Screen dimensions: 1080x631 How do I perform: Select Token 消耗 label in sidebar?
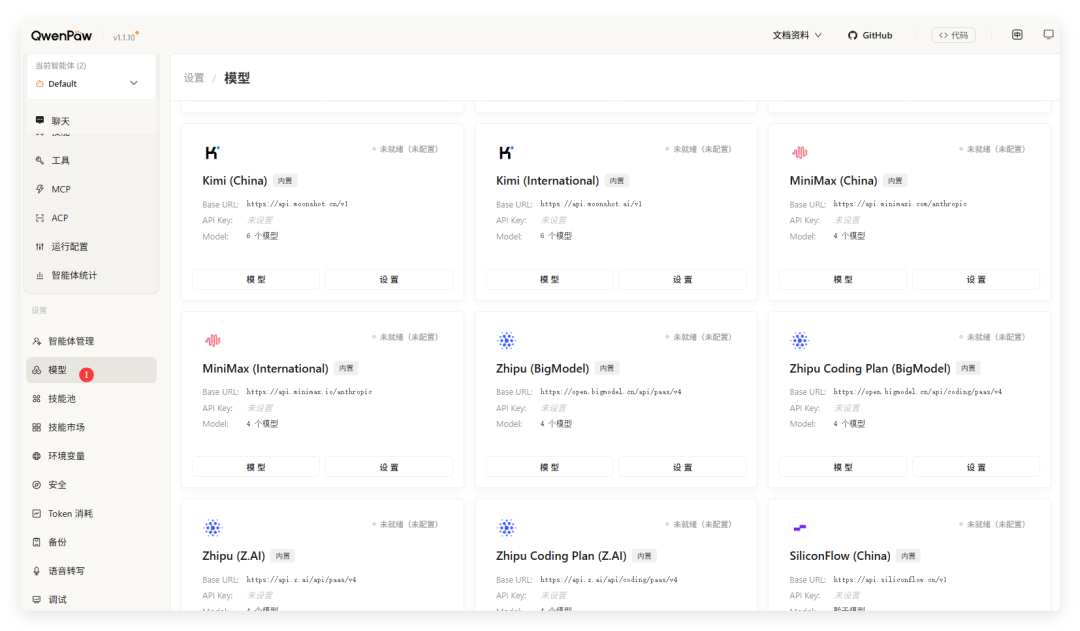(x=70, y=513)
